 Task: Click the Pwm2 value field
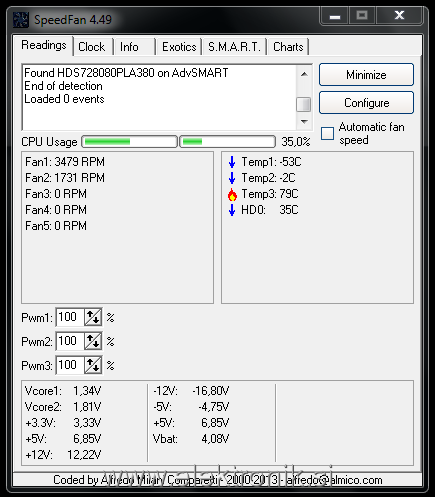click(x=70, y=341)
